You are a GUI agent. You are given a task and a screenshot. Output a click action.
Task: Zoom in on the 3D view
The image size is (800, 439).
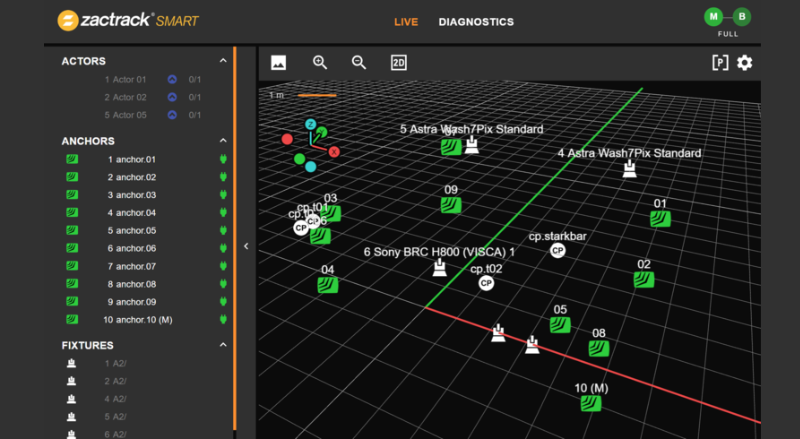tap(320, 63)
